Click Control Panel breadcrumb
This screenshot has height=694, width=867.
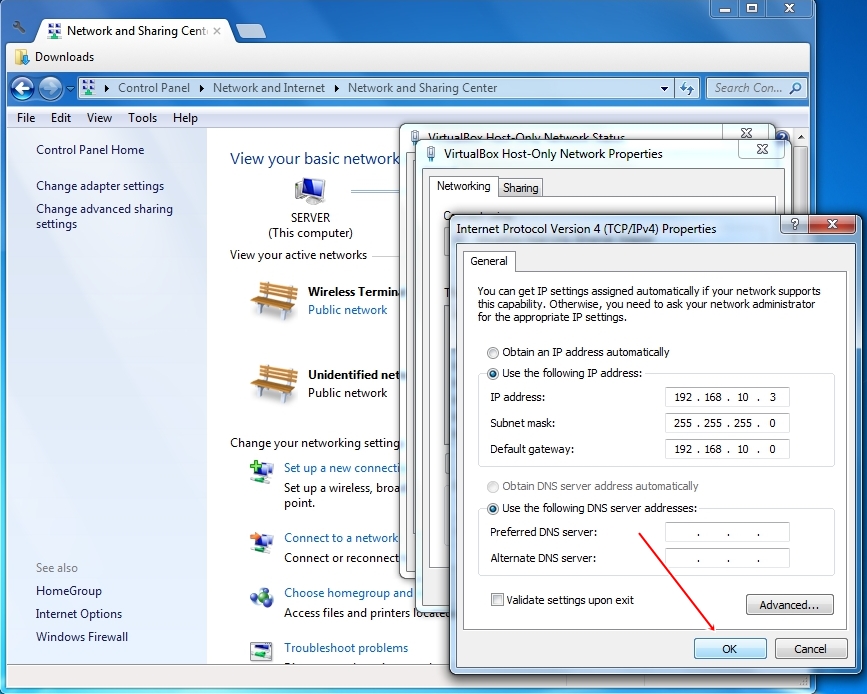(x=154, y=88)
